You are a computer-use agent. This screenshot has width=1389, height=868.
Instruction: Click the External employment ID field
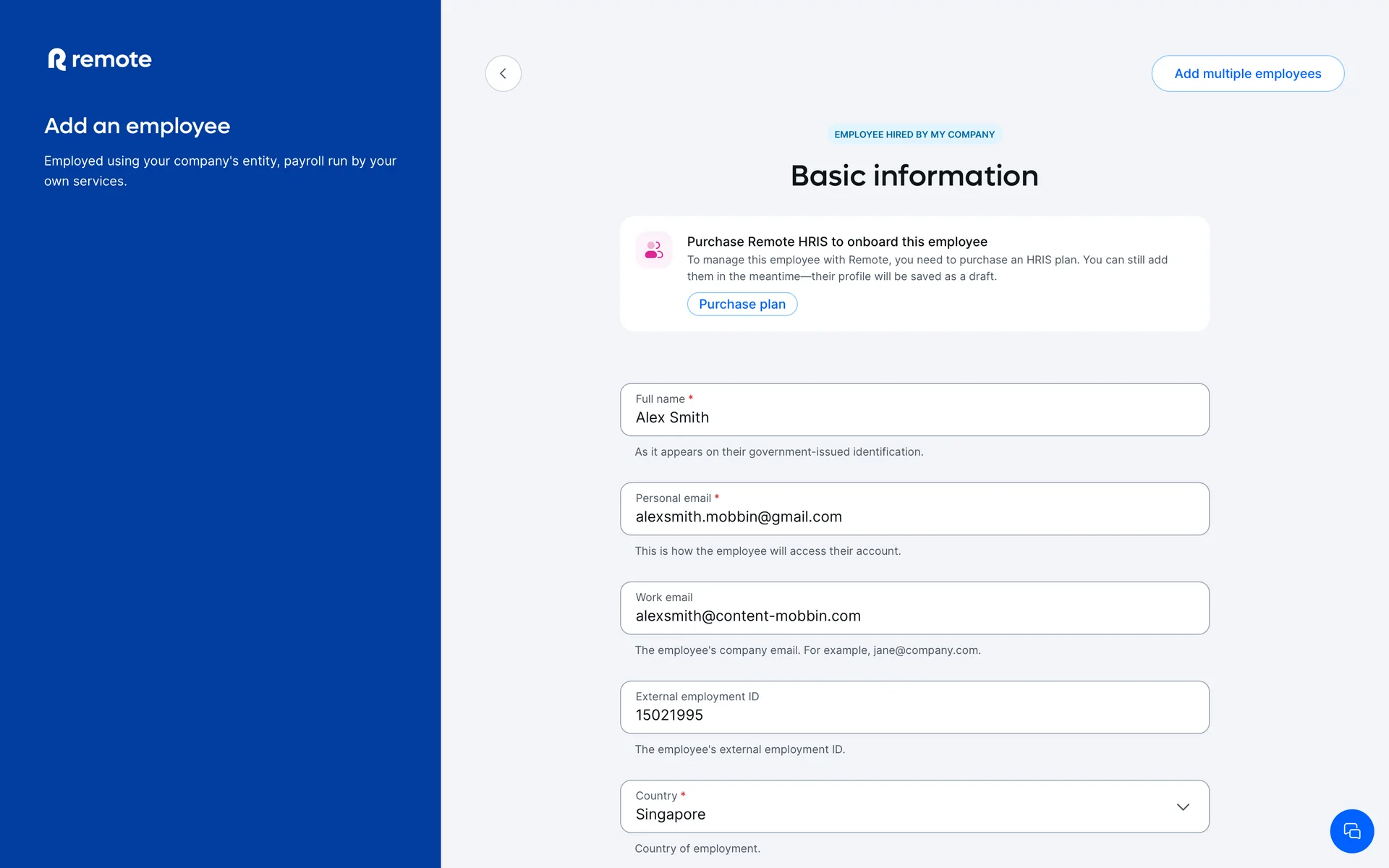tap(914, 715)
